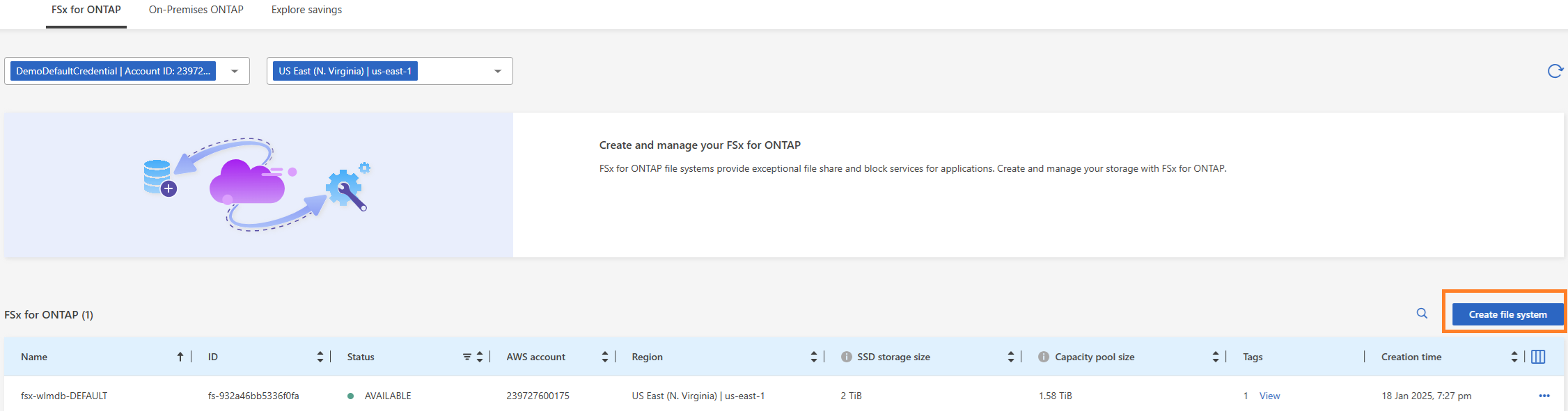Select the fsx-wlmdb-DEFAULT file system row
Viewport: 1568px width, 411px height.
[x=784, y=395]
